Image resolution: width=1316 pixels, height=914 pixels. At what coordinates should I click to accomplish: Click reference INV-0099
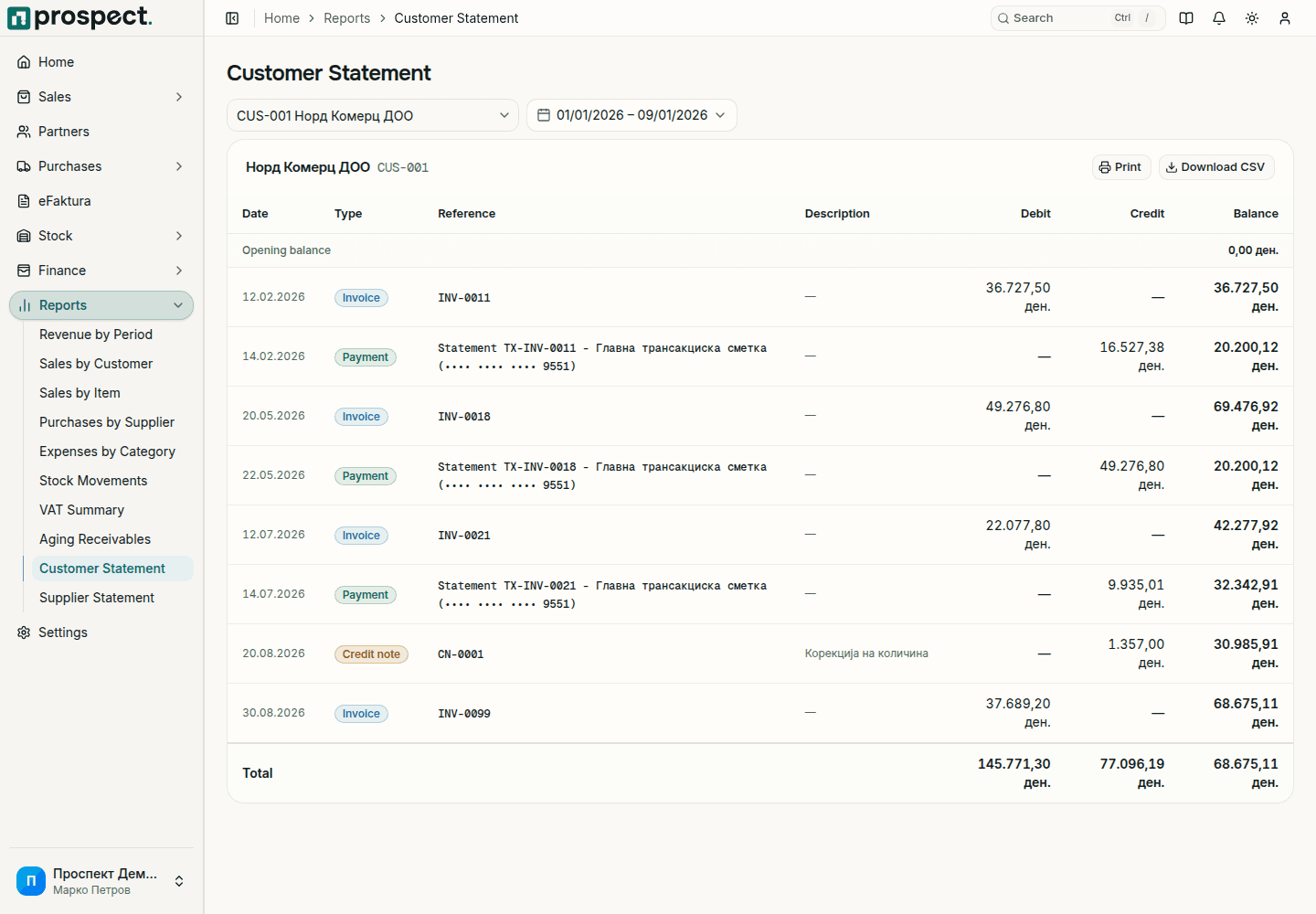coord(464,714)
